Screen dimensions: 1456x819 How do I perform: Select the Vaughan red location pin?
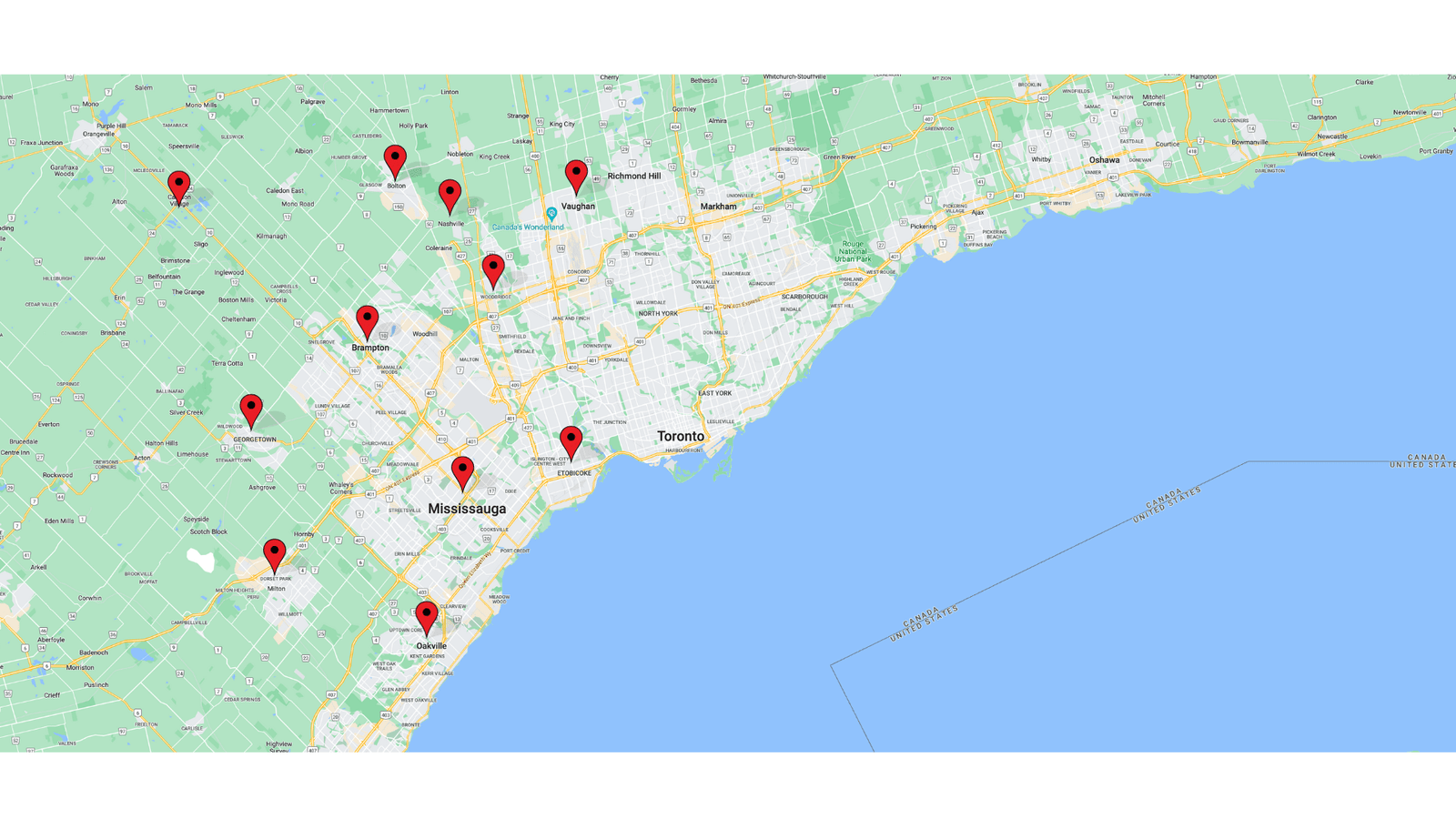pos(576,176)
